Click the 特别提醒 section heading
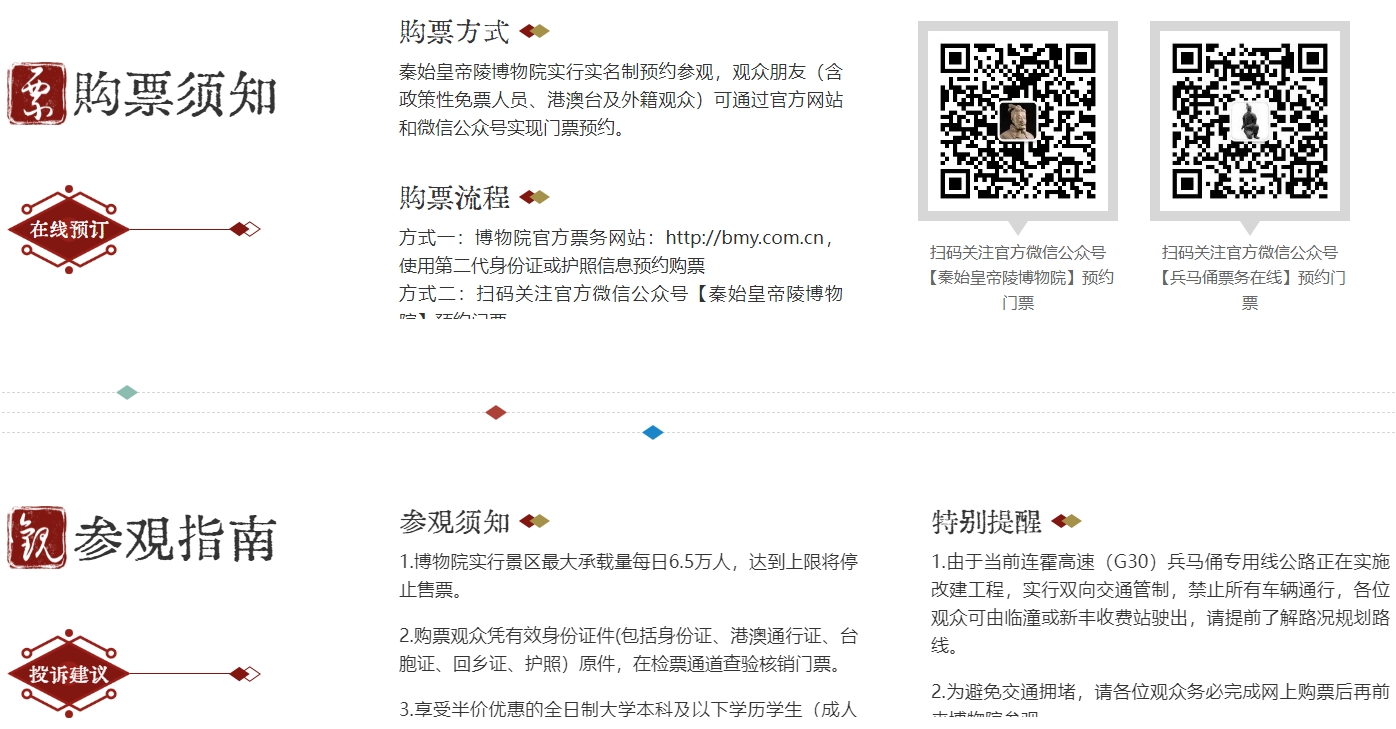 986,521
